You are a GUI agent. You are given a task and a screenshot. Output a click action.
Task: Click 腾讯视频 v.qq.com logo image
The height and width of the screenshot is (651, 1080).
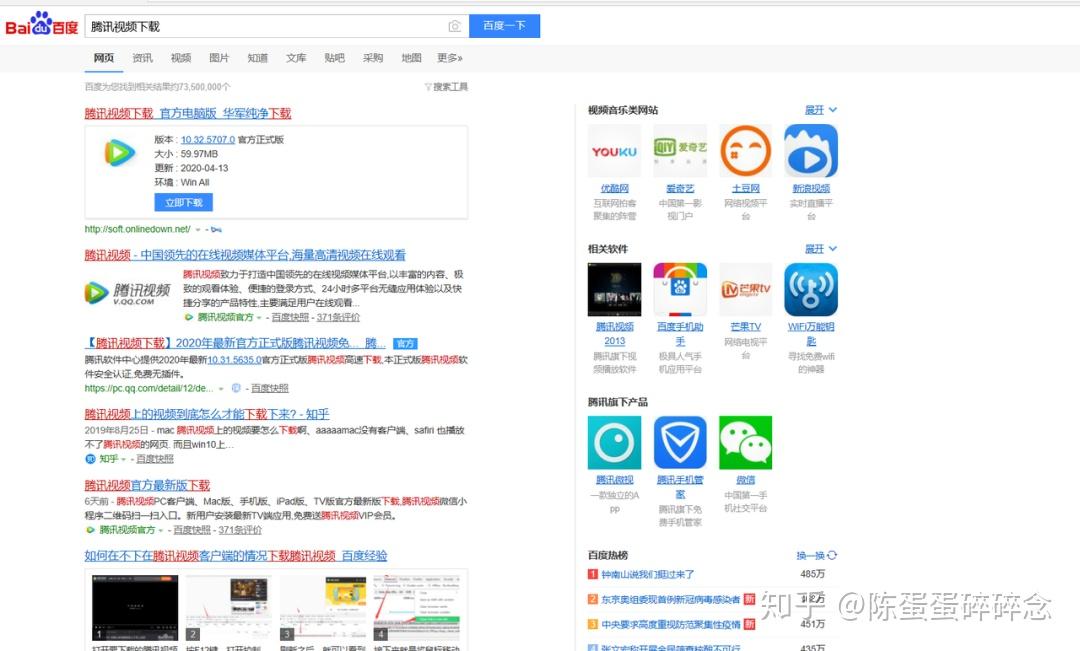click(x=127, y=292)
